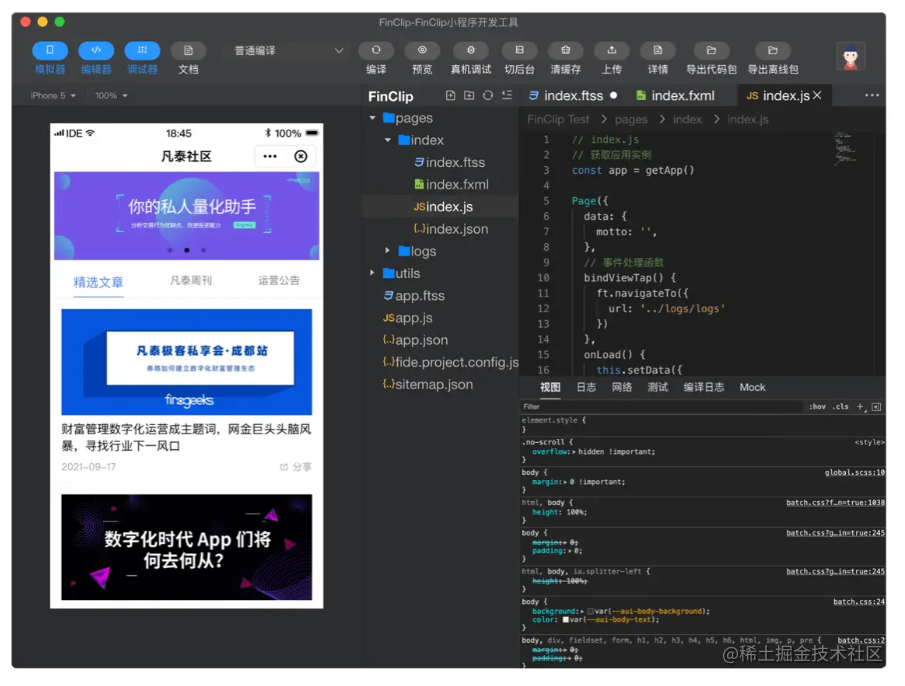Viewport: 905px width, 686px height.
Task: Toggle the 模拟器 simulator panel button
Action: [x=50, y=51]
